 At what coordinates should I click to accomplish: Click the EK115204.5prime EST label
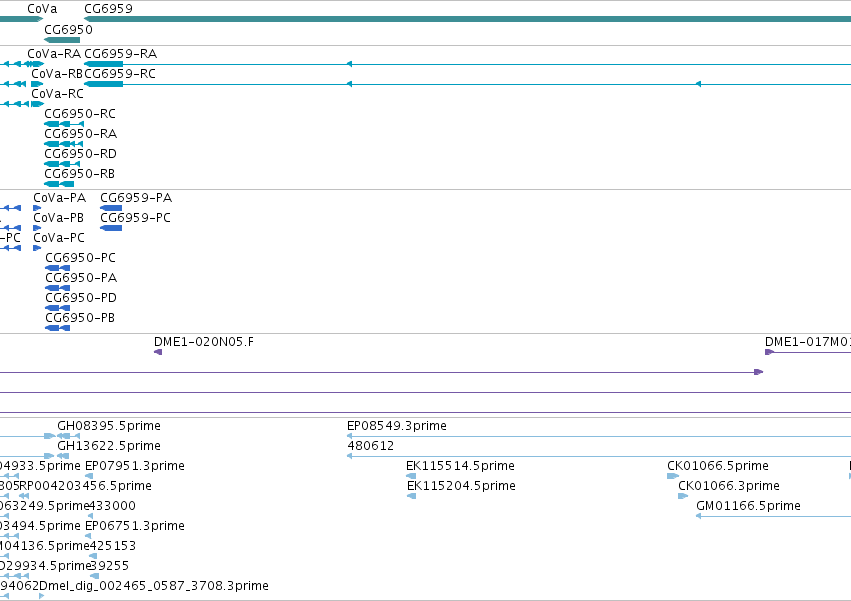(461, 486)
